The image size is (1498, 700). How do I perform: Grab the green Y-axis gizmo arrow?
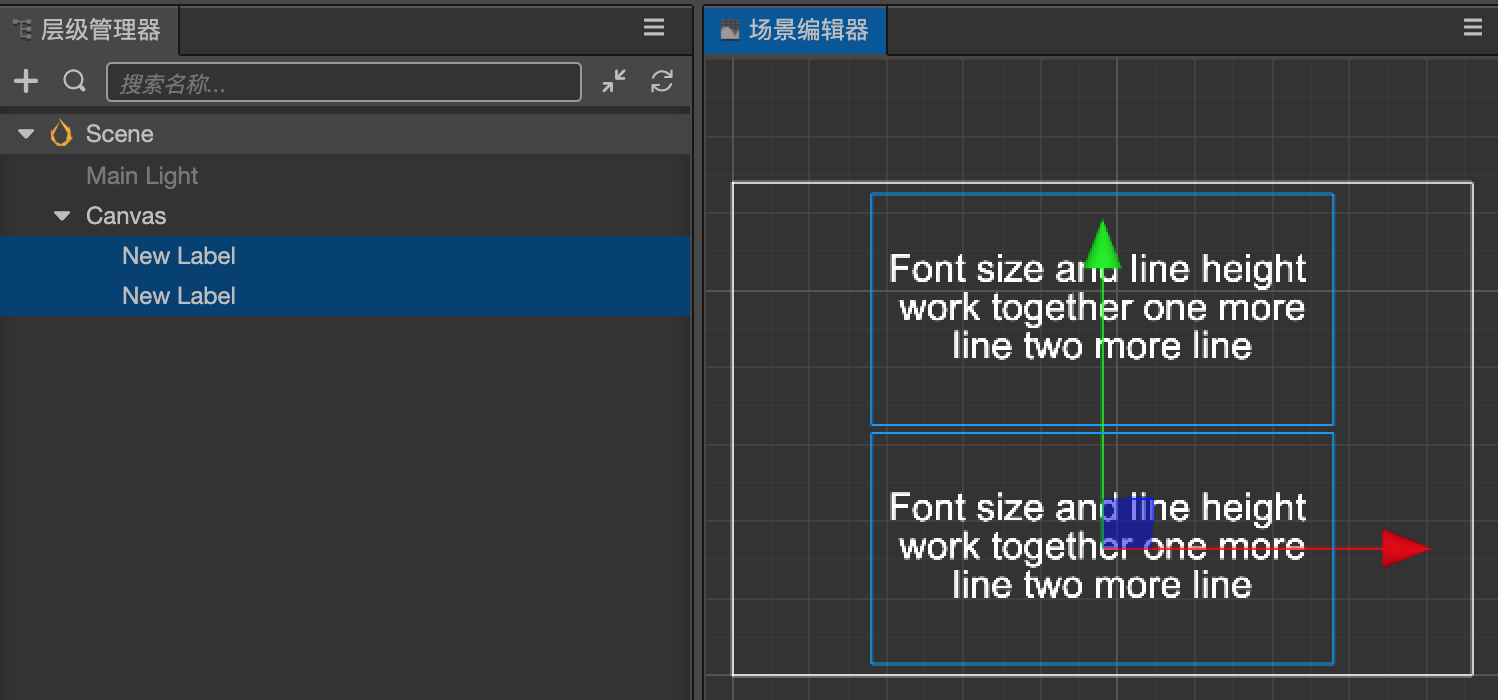pos(1101,245)
